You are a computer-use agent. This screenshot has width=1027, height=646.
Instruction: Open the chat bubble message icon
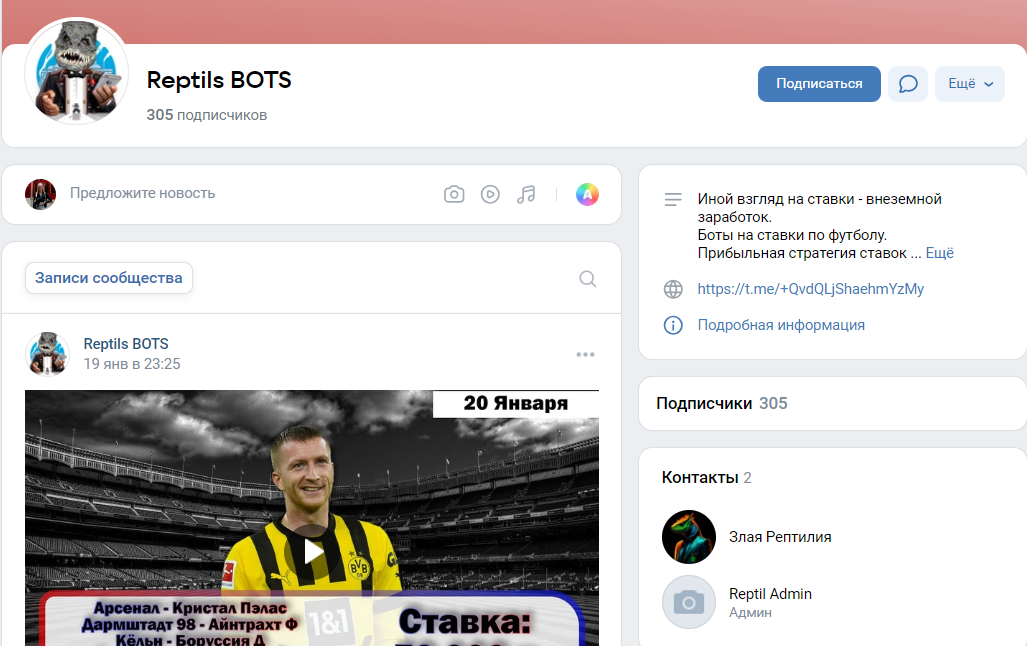click(x=907, y=84)
